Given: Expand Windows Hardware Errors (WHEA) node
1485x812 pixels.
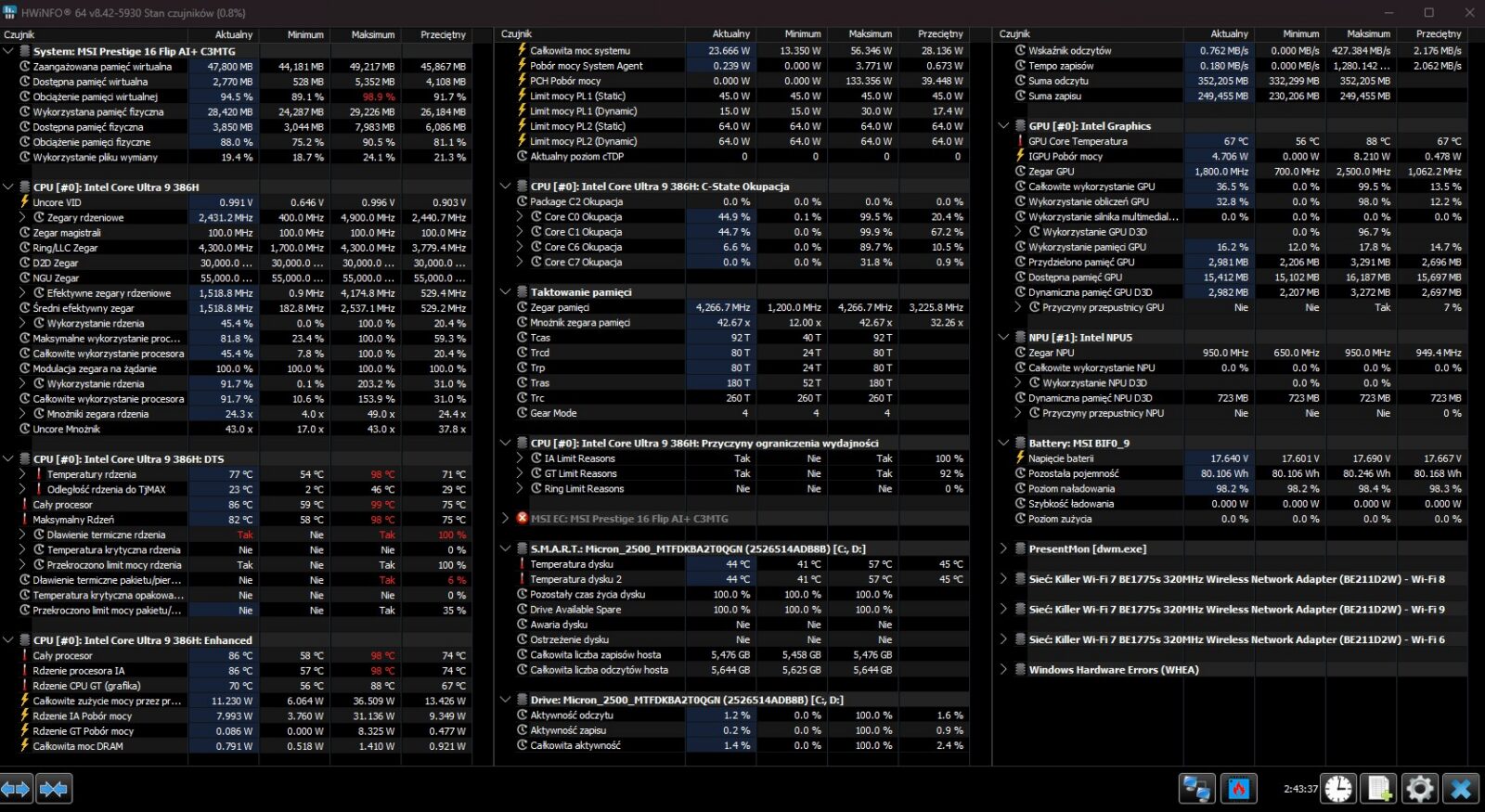Looking at the screenshot, I should (x=1003, y=669).
